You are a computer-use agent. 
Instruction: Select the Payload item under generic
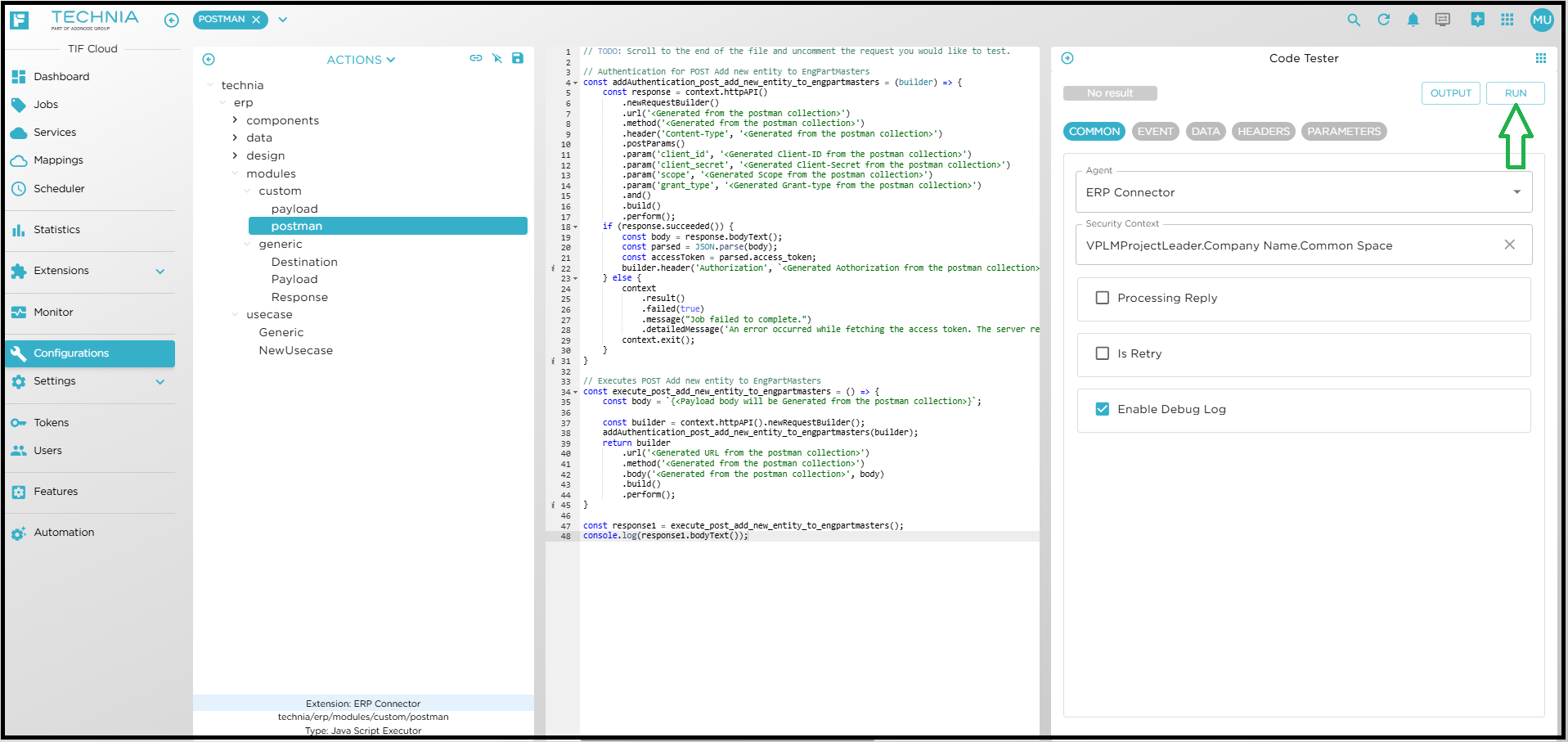click(294, 279)
